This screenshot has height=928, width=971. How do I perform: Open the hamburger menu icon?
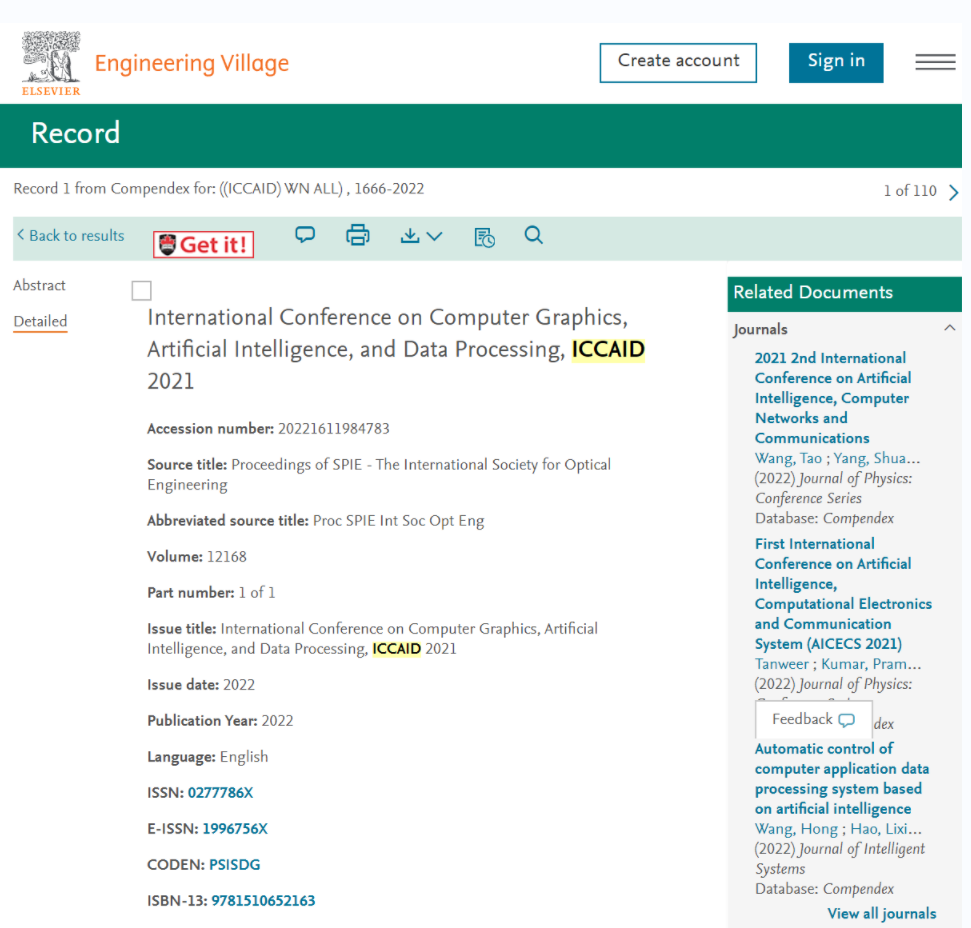pyautogui.click(x=935, y=62)
